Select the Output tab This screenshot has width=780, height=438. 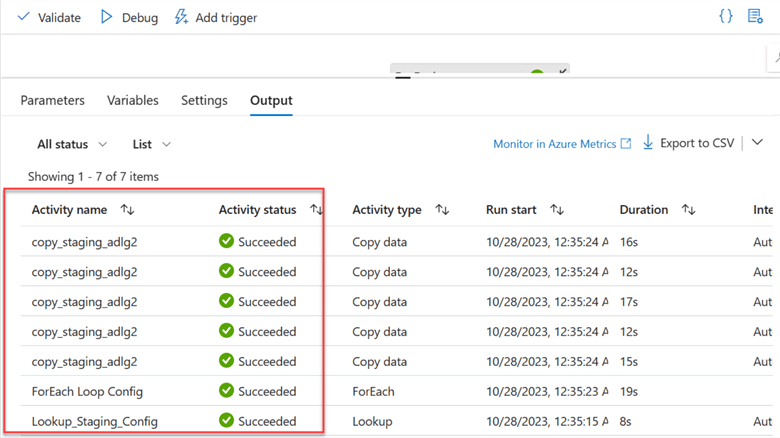coord(271,101)
